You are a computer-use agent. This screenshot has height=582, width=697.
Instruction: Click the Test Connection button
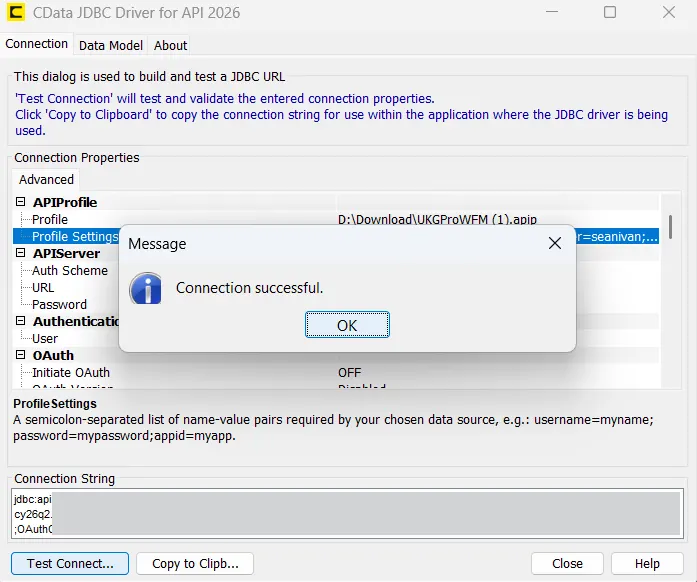click(x=70, y=564)
